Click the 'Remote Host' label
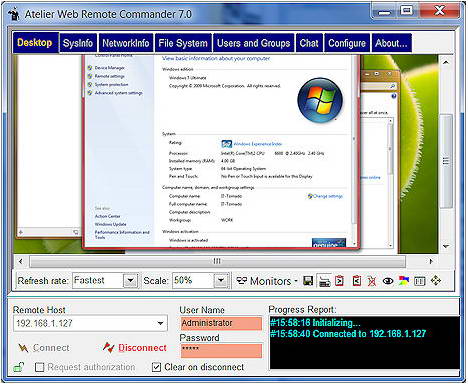Image resolution: width=468 pixels, height=385 pixels. 39,310
